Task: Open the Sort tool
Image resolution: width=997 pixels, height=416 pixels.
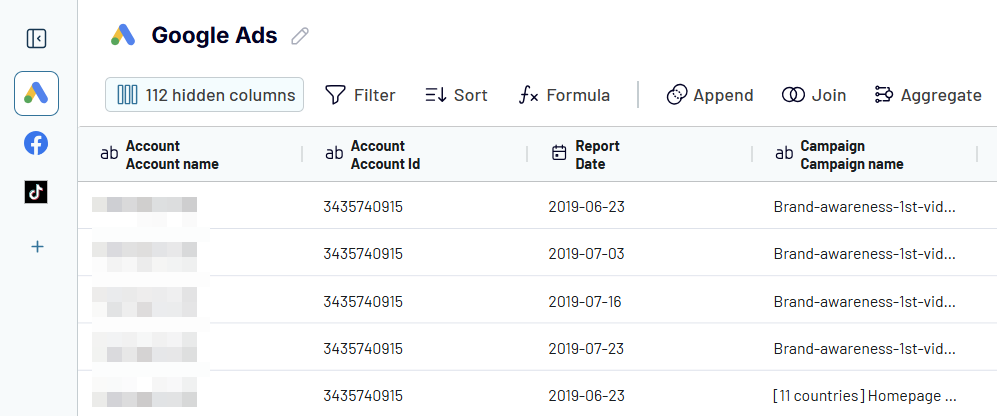Action: [x=456, y=95]
